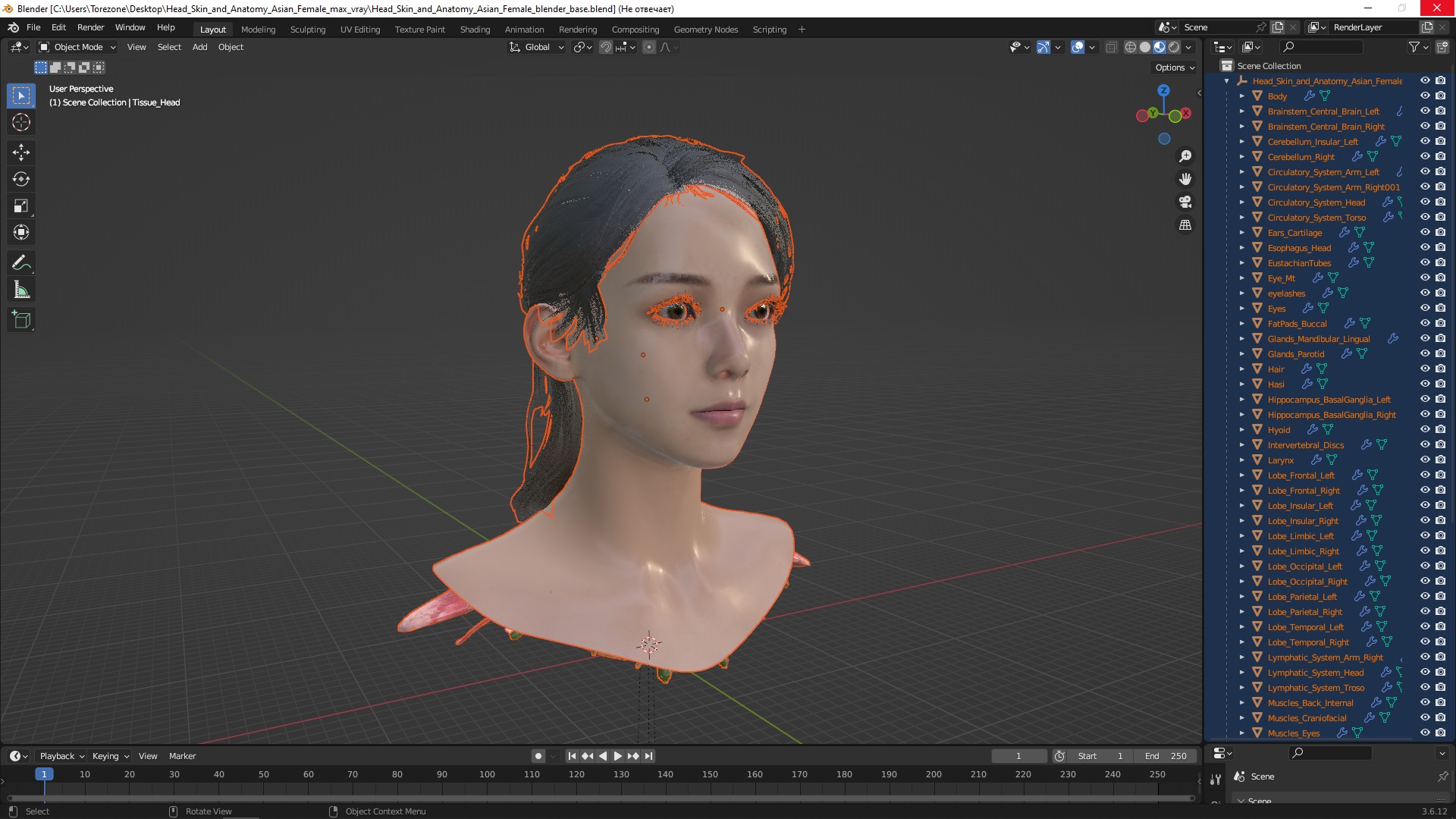Viewport: 1456px width, 819px height.
Task: Open the timeline Marker menu
Action: (x=182, y=756)
